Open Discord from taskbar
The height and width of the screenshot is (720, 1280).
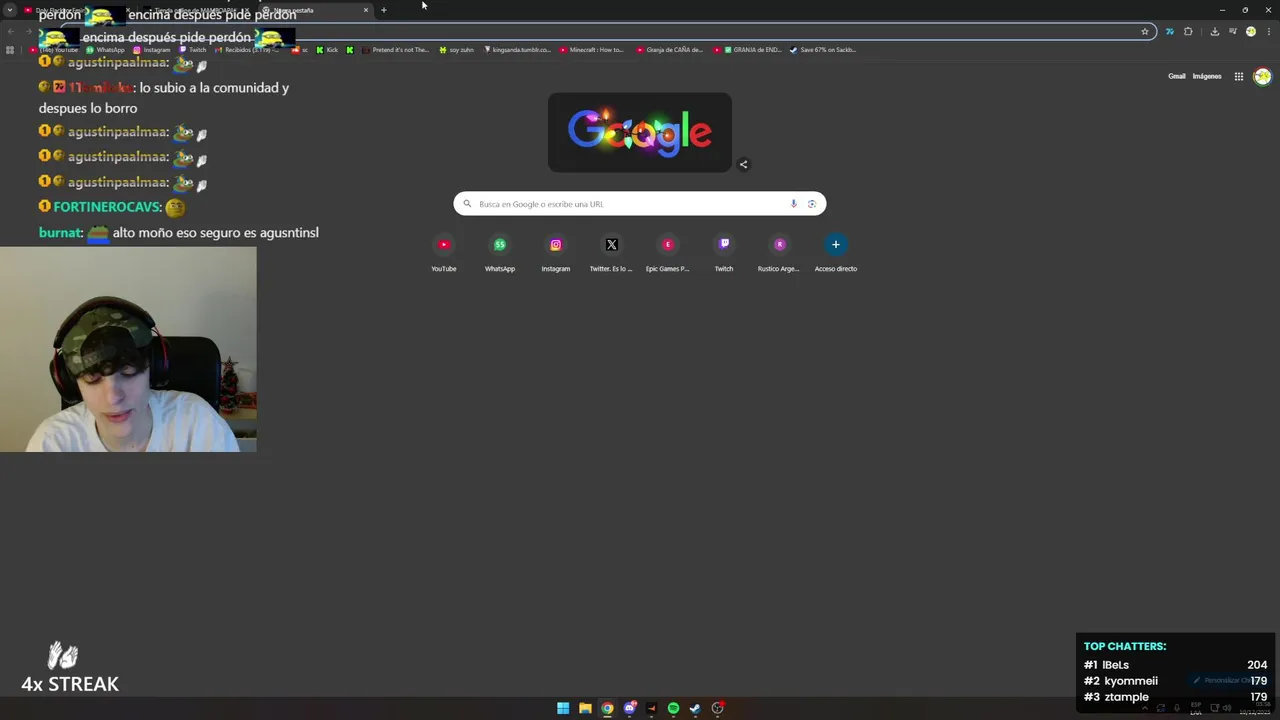pos(629,708)
